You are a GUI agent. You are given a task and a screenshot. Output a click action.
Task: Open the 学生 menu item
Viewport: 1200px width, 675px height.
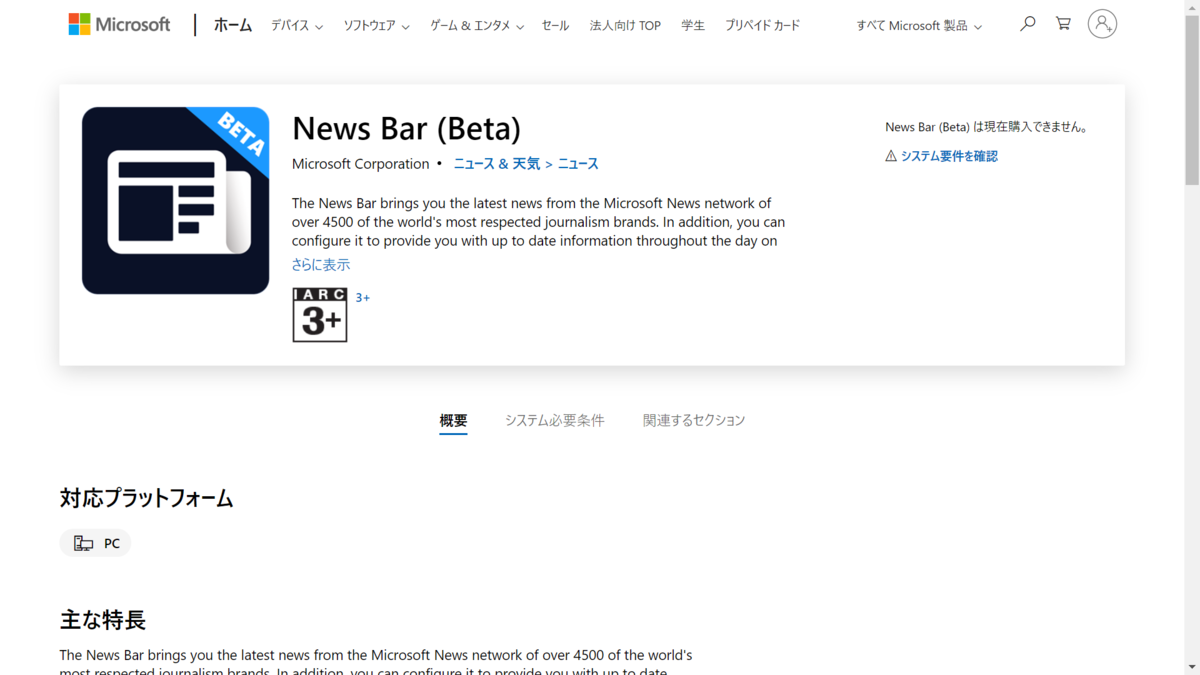[x=693, y=26]
